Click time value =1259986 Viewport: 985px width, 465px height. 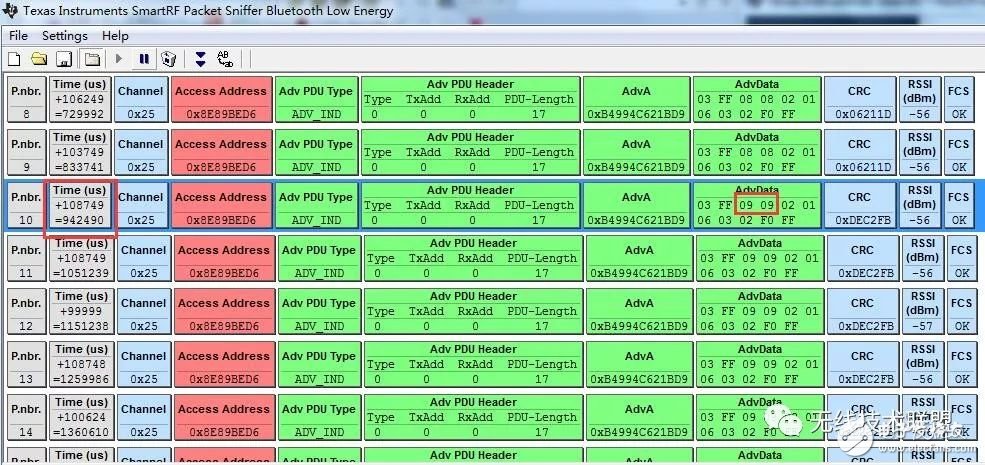click(82, 379)
